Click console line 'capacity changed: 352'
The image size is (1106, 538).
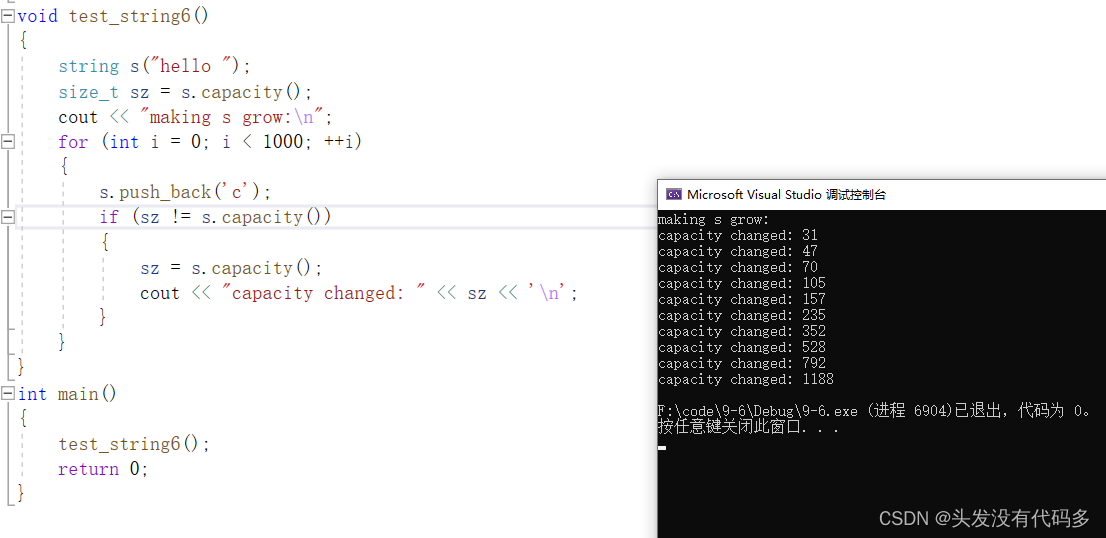pyautogui.click(x=742, y=331)
